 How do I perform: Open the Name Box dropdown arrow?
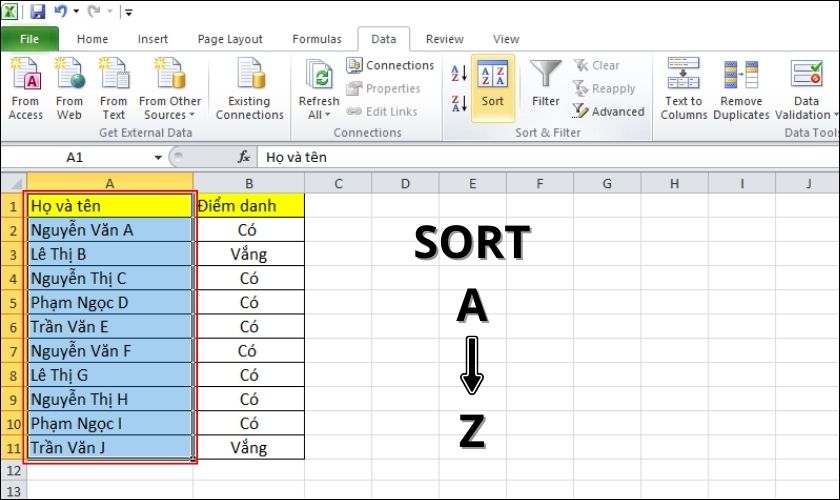click(x=158, y=158)
